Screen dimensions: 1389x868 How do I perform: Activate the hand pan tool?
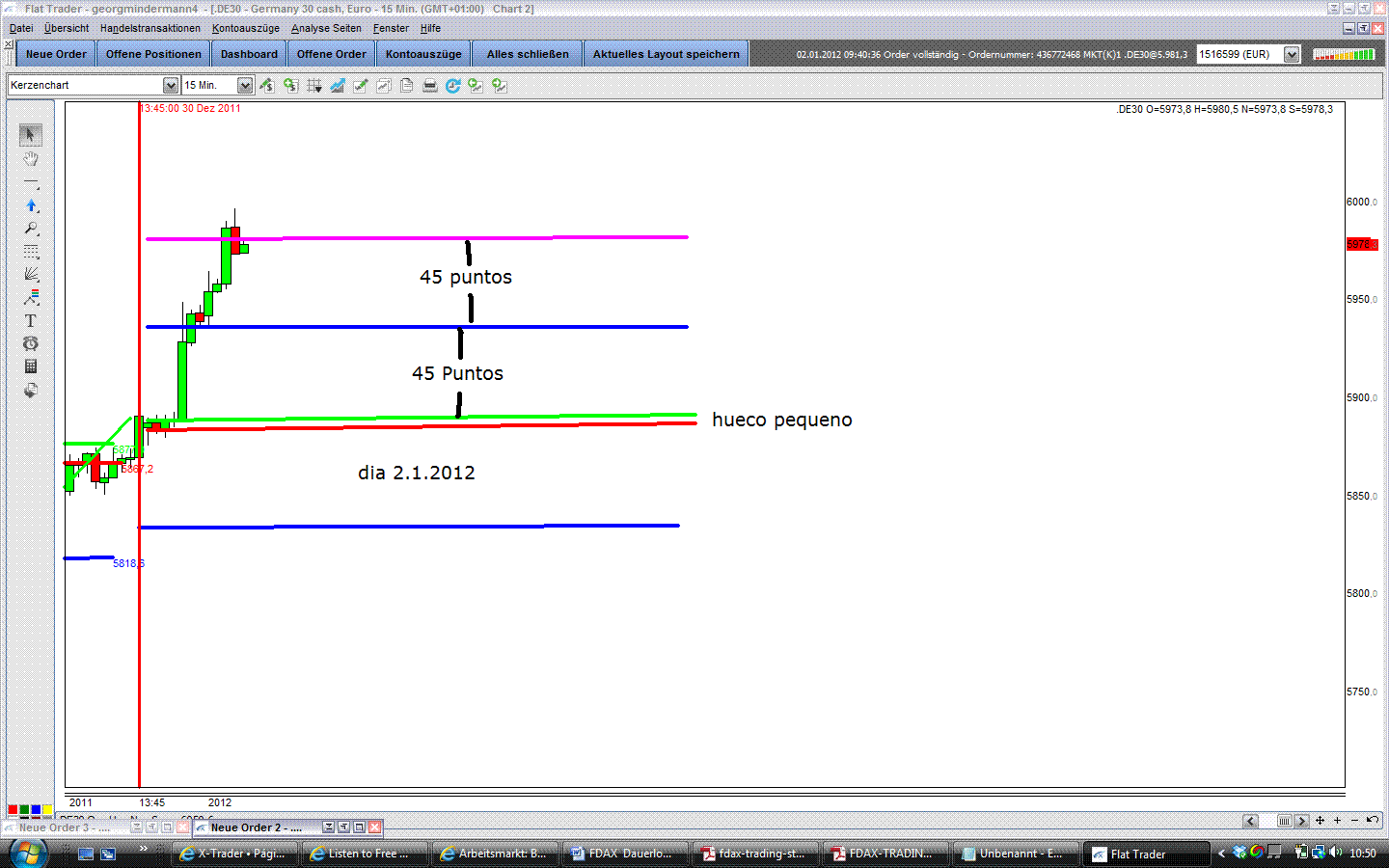(x=31, y=159)
